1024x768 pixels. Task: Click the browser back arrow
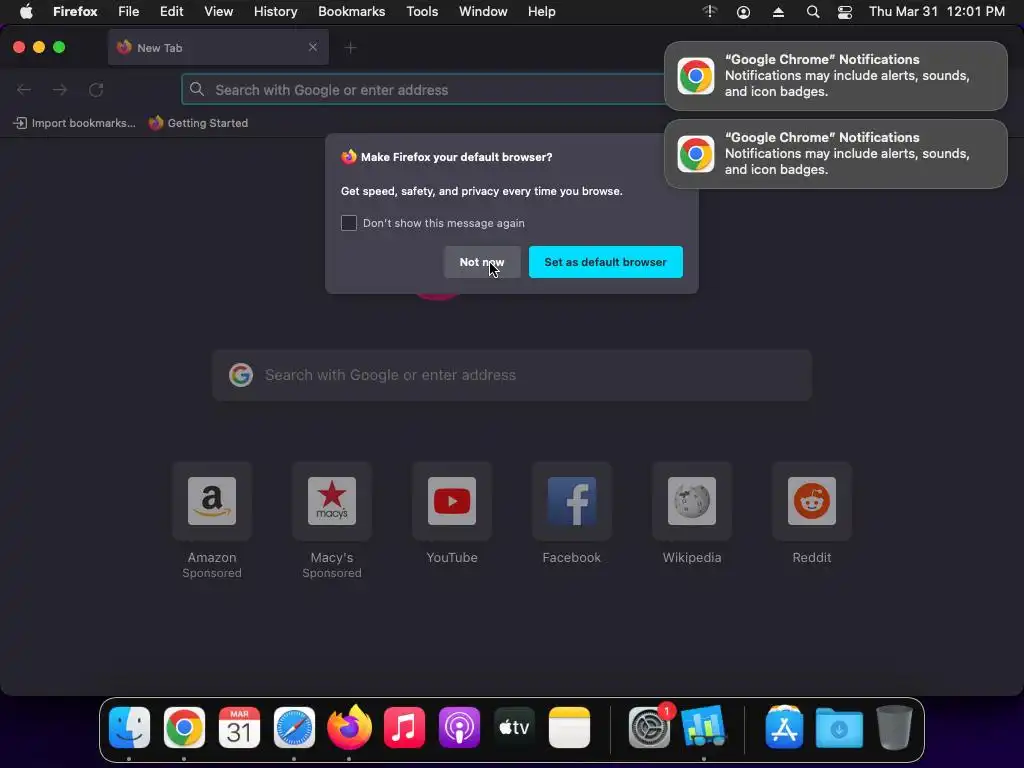click(24, 89)
